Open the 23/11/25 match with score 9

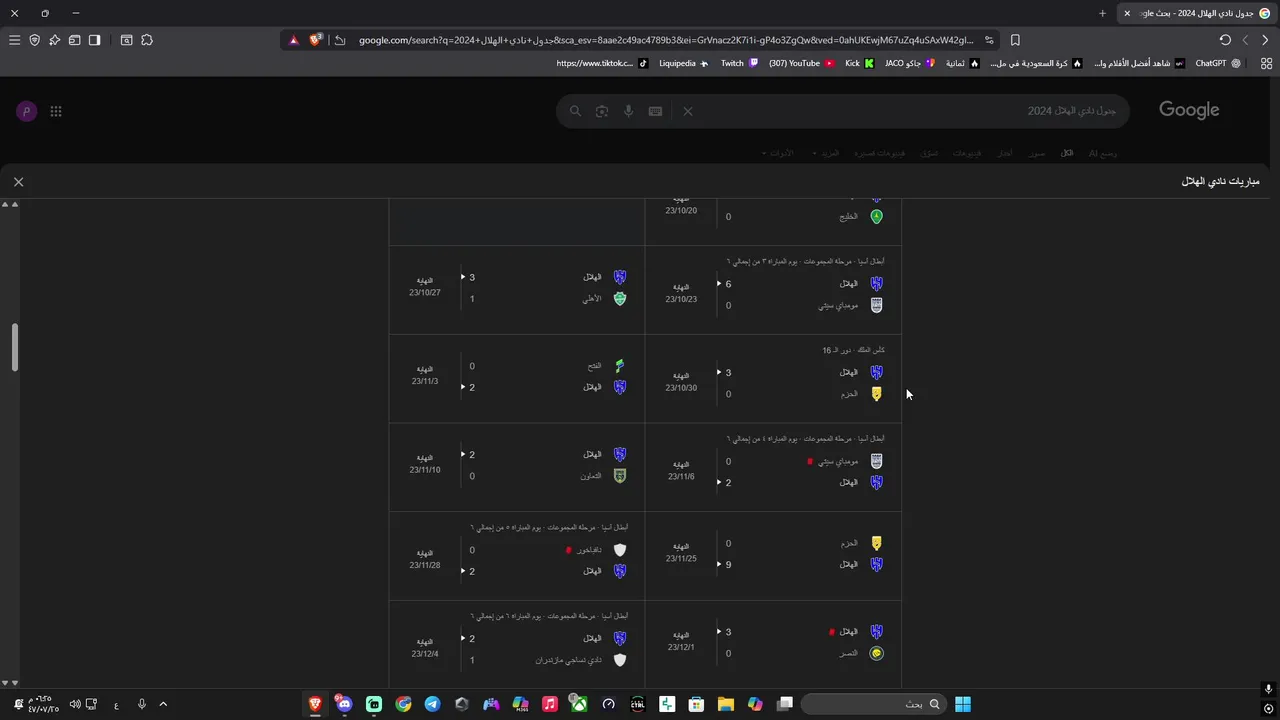pyautogui.click(x=773, y=556)
